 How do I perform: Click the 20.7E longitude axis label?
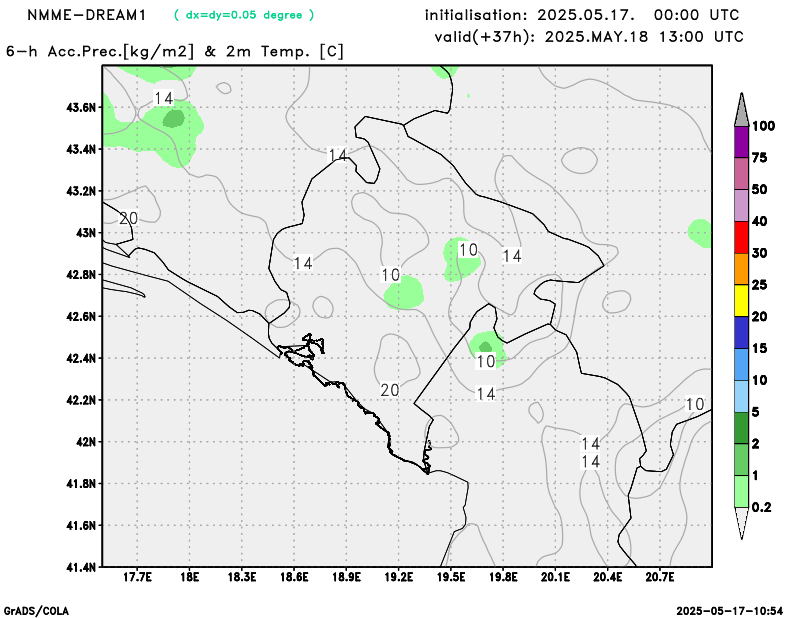coord(660,577)
